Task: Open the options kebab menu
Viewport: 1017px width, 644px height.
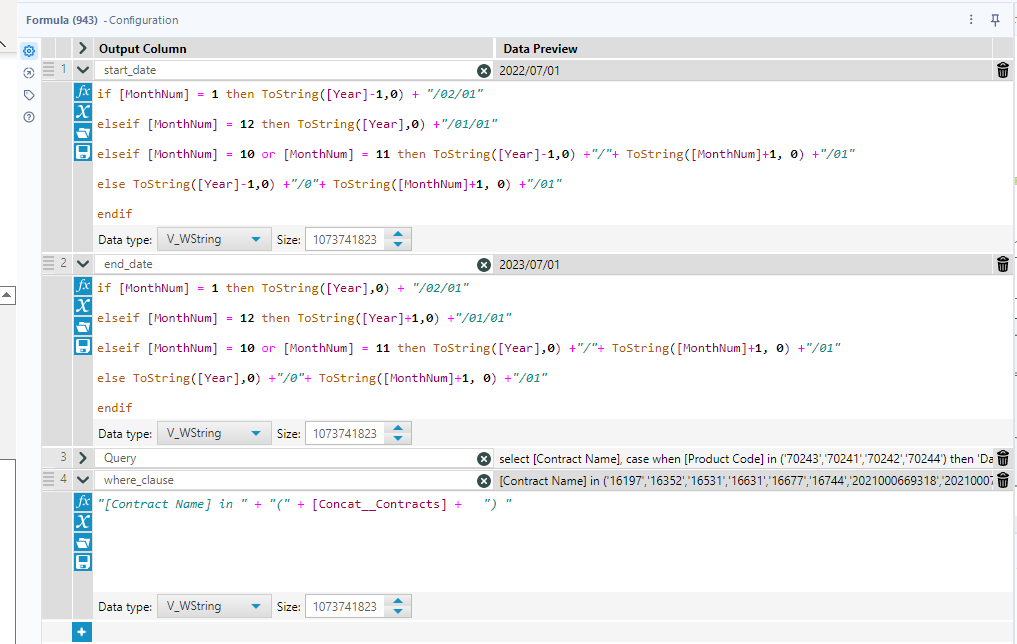Action: 971,20
